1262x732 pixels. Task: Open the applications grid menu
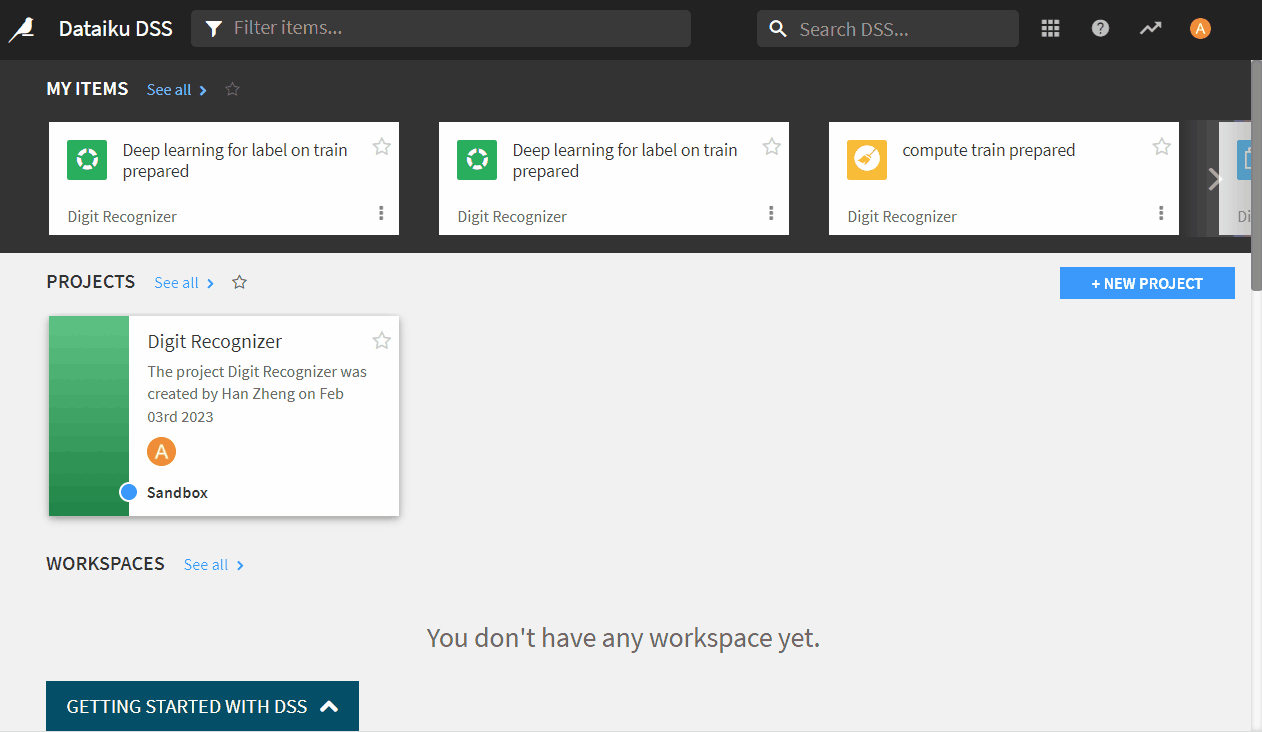(x=1050, y=29)
